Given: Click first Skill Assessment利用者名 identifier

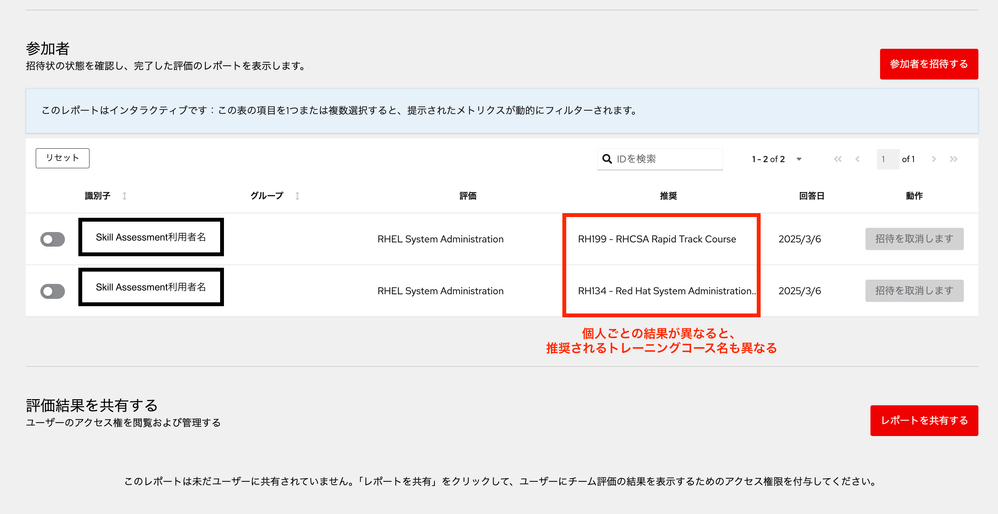Looking at the screenshot, I should [151, 238].
